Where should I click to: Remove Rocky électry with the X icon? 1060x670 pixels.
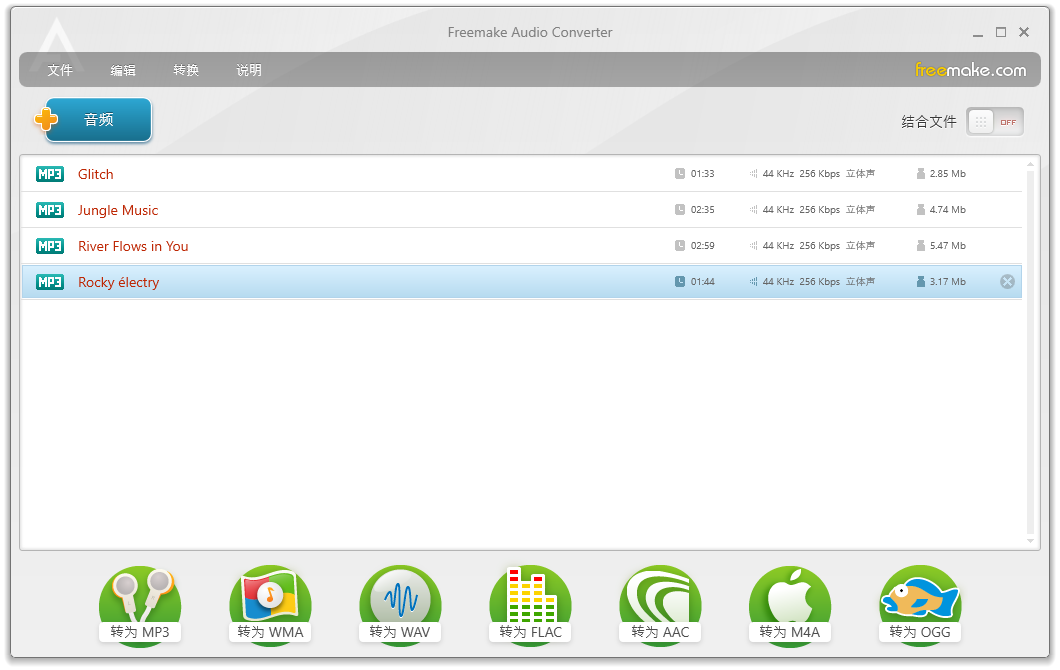(1007, 282)
